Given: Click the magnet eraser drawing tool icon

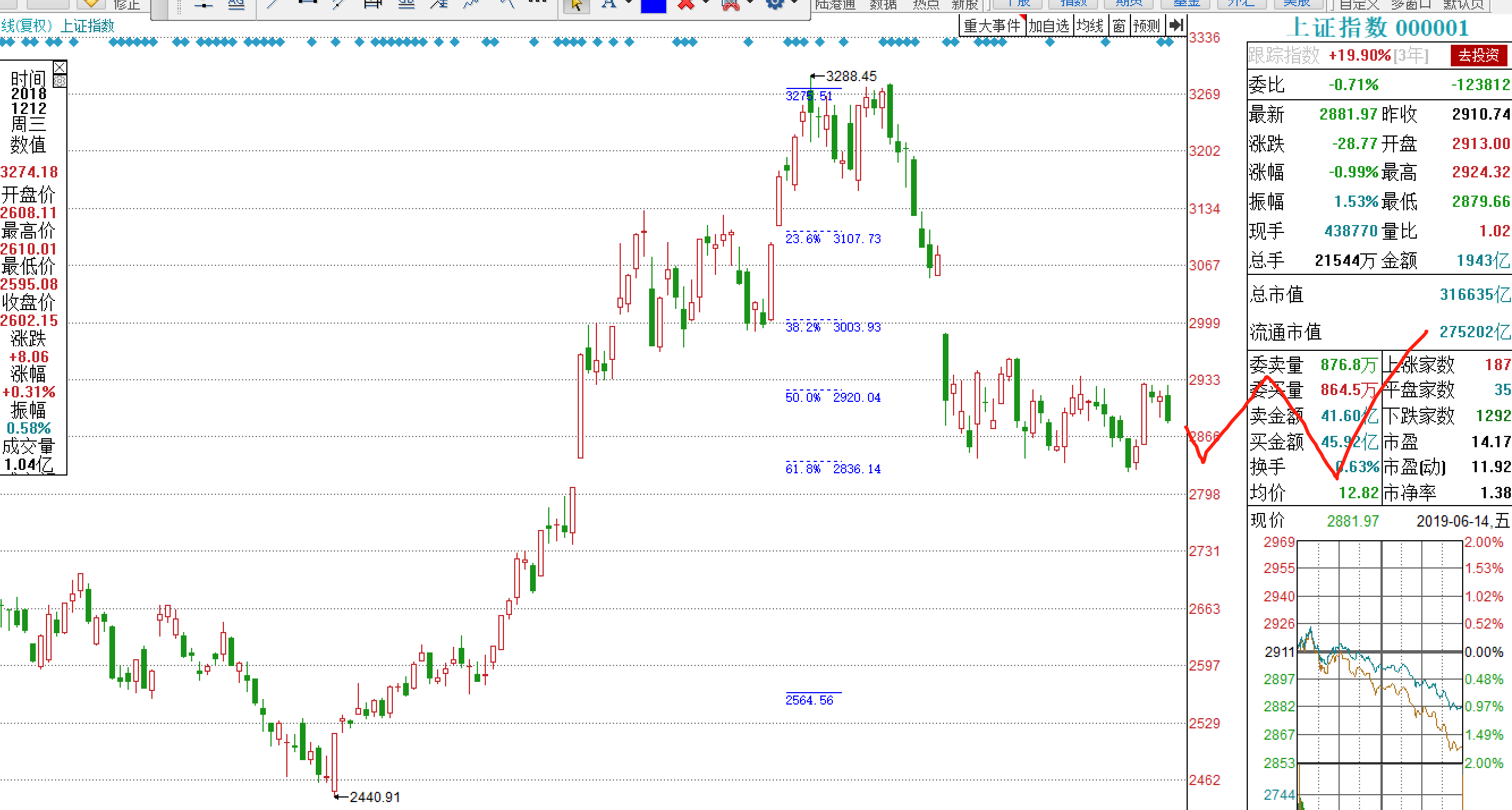Looking at the screenshot, I should coord(731,5).
